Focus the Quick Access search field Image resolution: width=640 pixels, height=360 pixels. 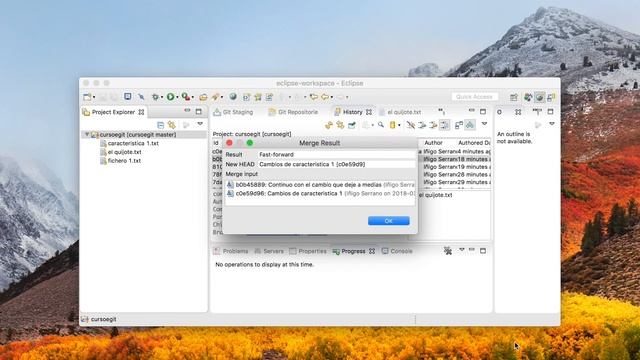[475, 97]
